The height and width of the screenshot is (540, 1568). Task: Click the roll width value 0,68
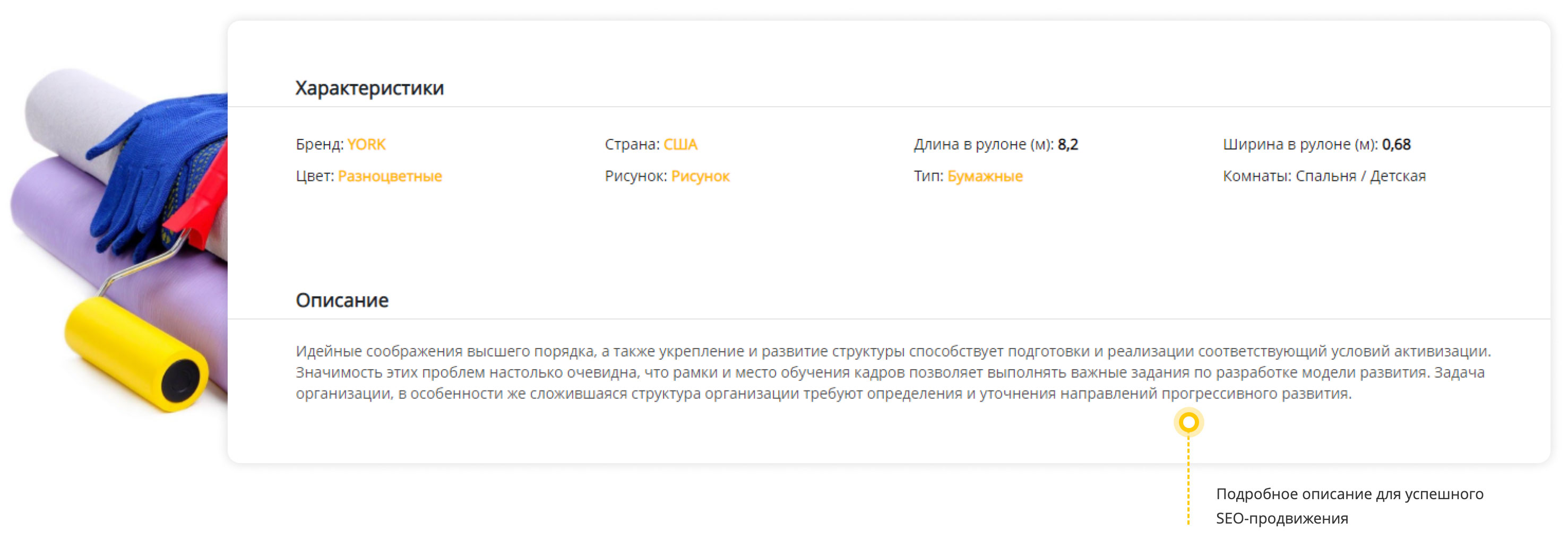[1395, 144]
